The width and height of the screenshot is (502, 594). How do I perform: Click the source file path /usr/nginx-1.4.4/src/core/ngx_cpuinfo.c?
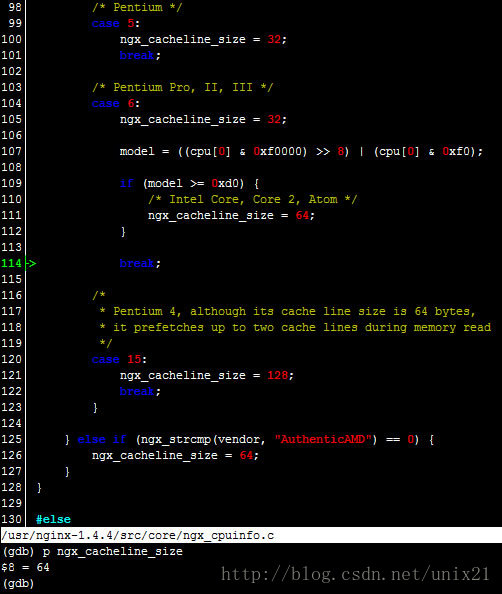pyautogui.click(x=138, y=535)
